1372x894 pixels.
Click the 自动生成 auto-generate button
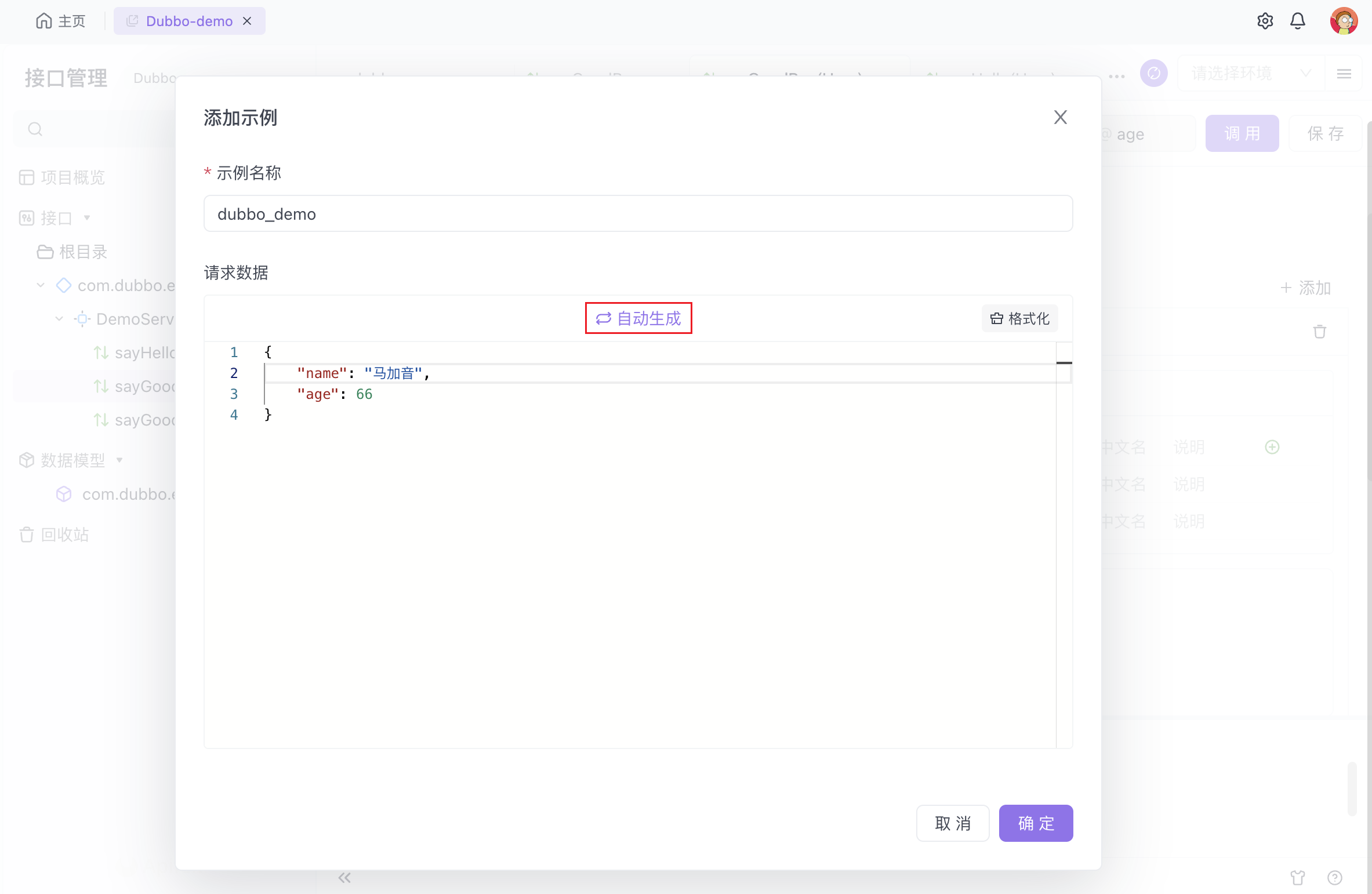pyautogui.click(x=638, y=318)
